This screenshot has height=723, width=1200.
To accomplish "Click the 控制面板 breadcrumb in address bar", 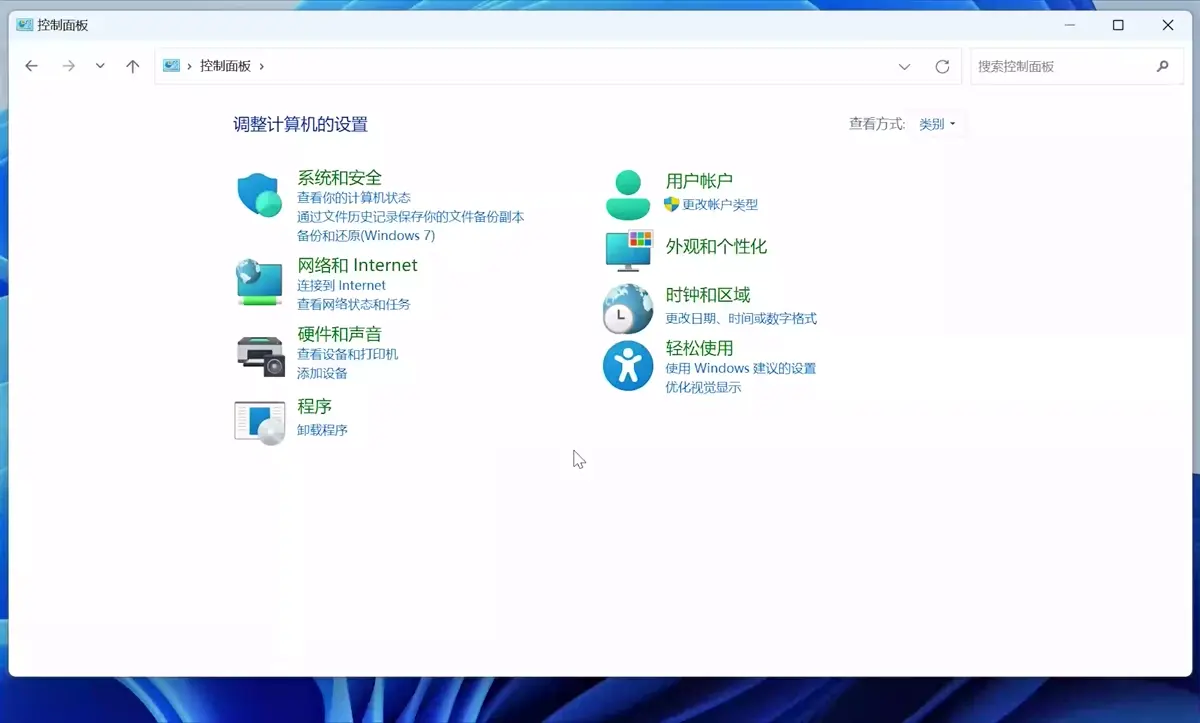I will click(225, 66).
